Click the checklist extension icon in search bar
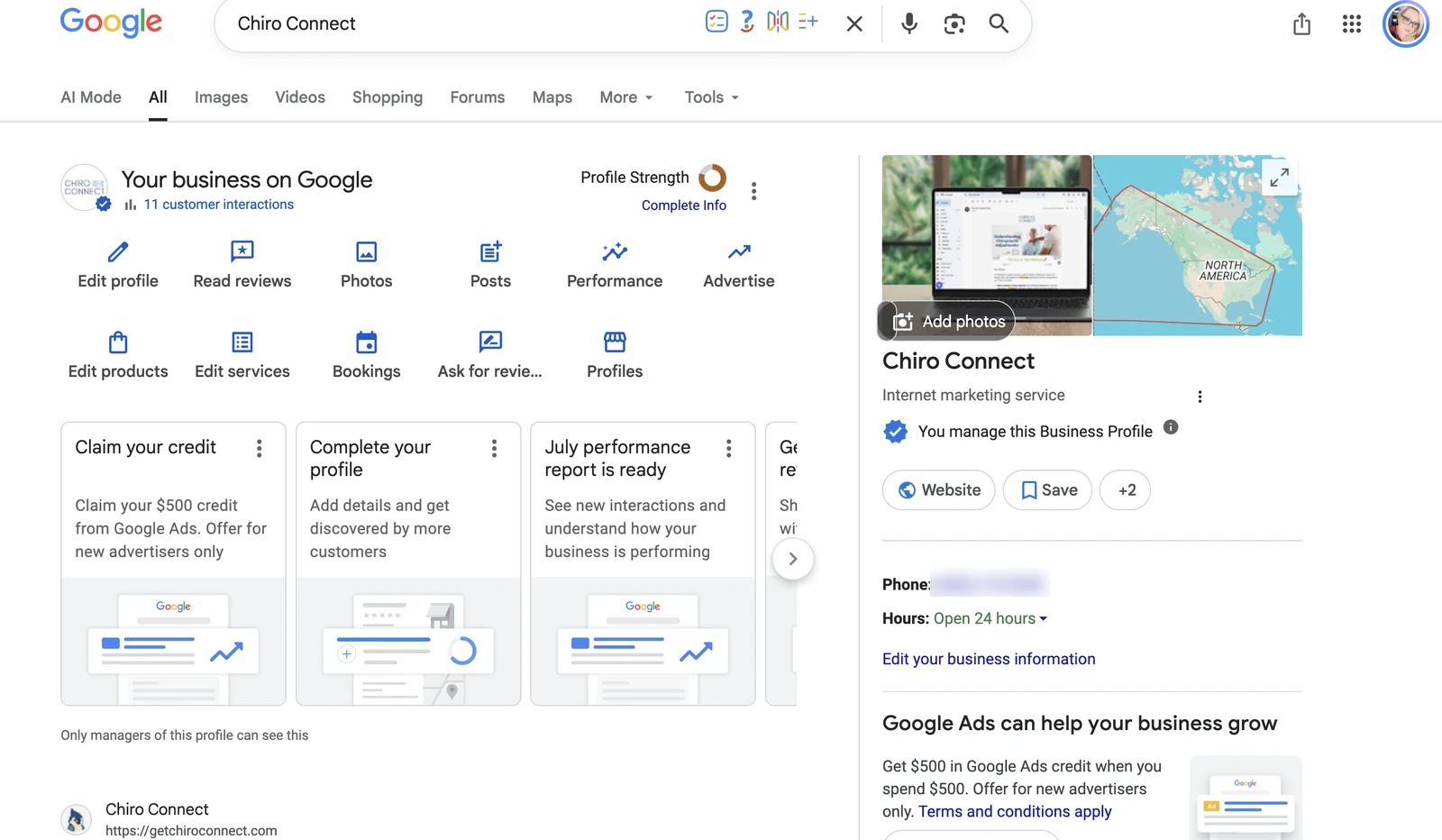 coord(716,22)
